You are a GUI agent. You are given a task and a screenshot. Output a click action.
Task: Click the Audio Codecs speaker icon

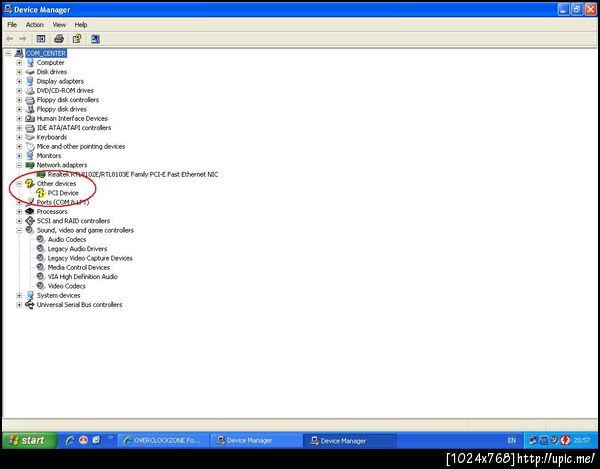pos(41,239)
